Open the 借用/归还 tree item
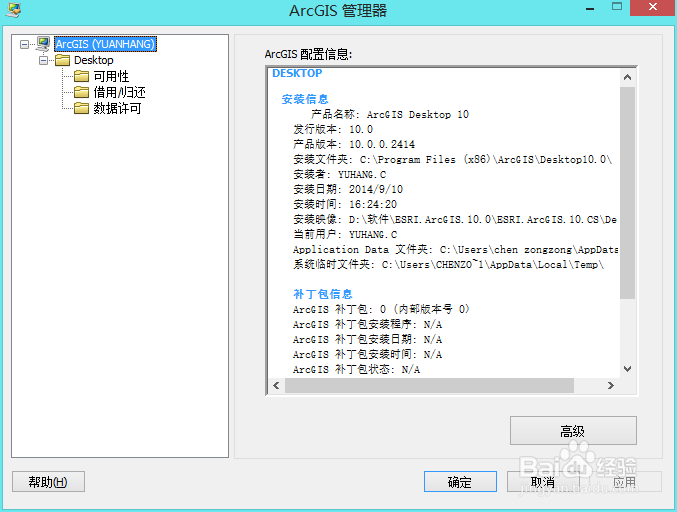677x512 pixels. (120, 92)
